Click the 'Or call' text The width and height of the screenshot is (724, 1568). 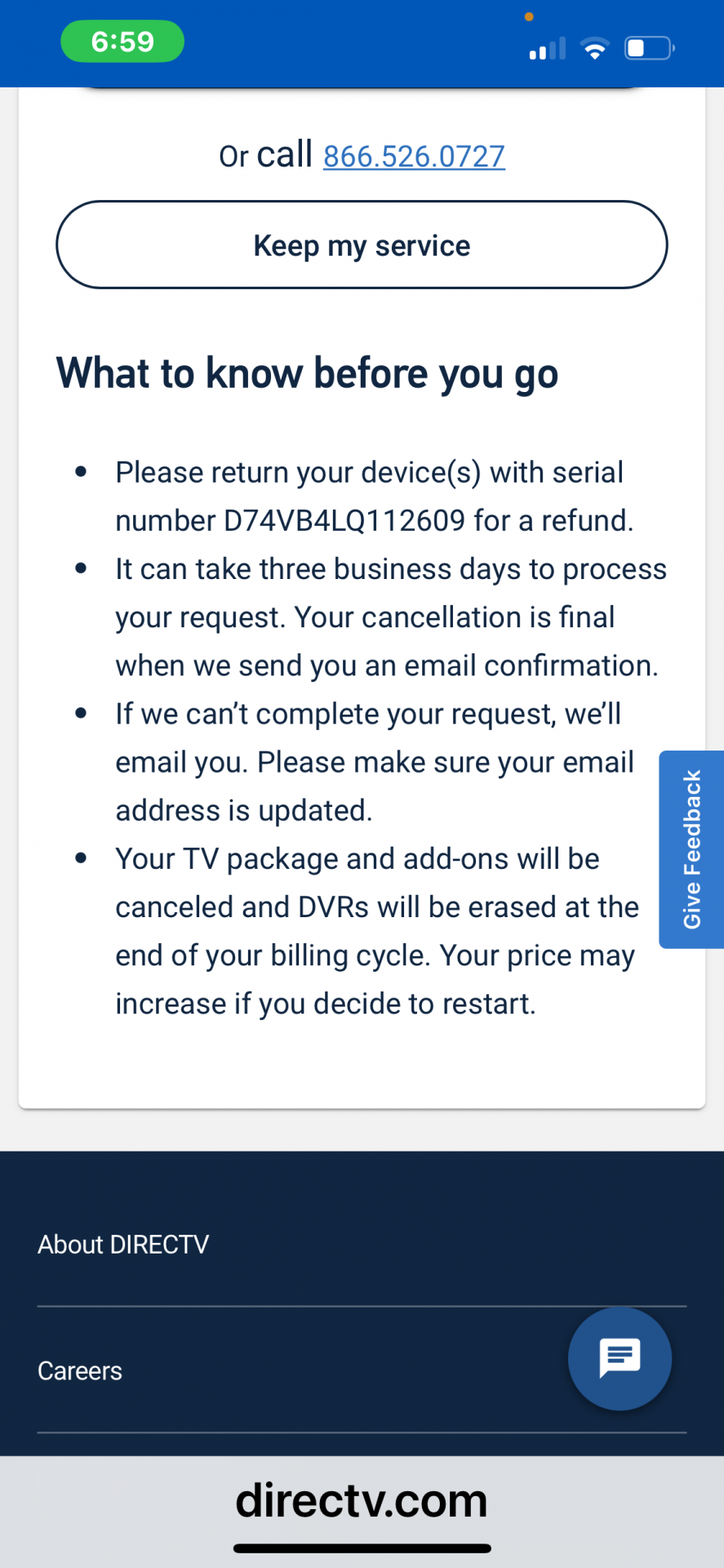(x=265, y=155)
